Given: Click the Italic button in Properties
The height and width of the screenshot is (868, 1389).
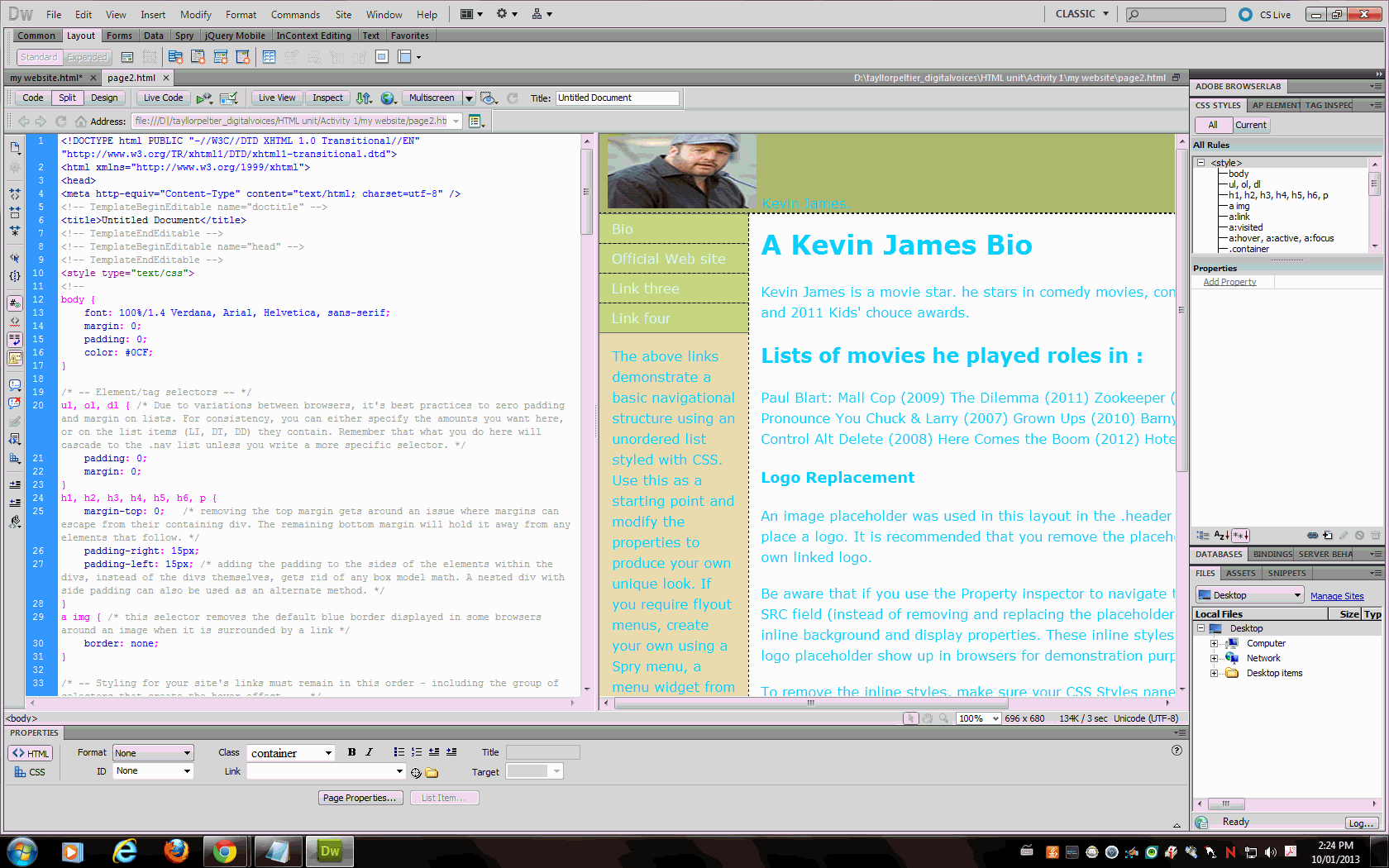Looking at the screenshot, I should coord(369,752).
